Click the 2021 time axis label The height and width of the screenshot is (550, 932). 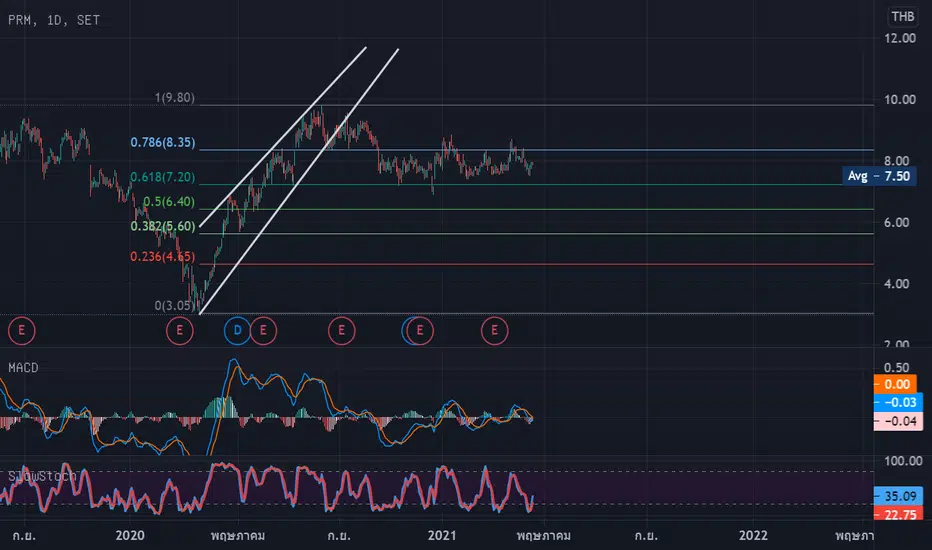click(x=442, y=535)
